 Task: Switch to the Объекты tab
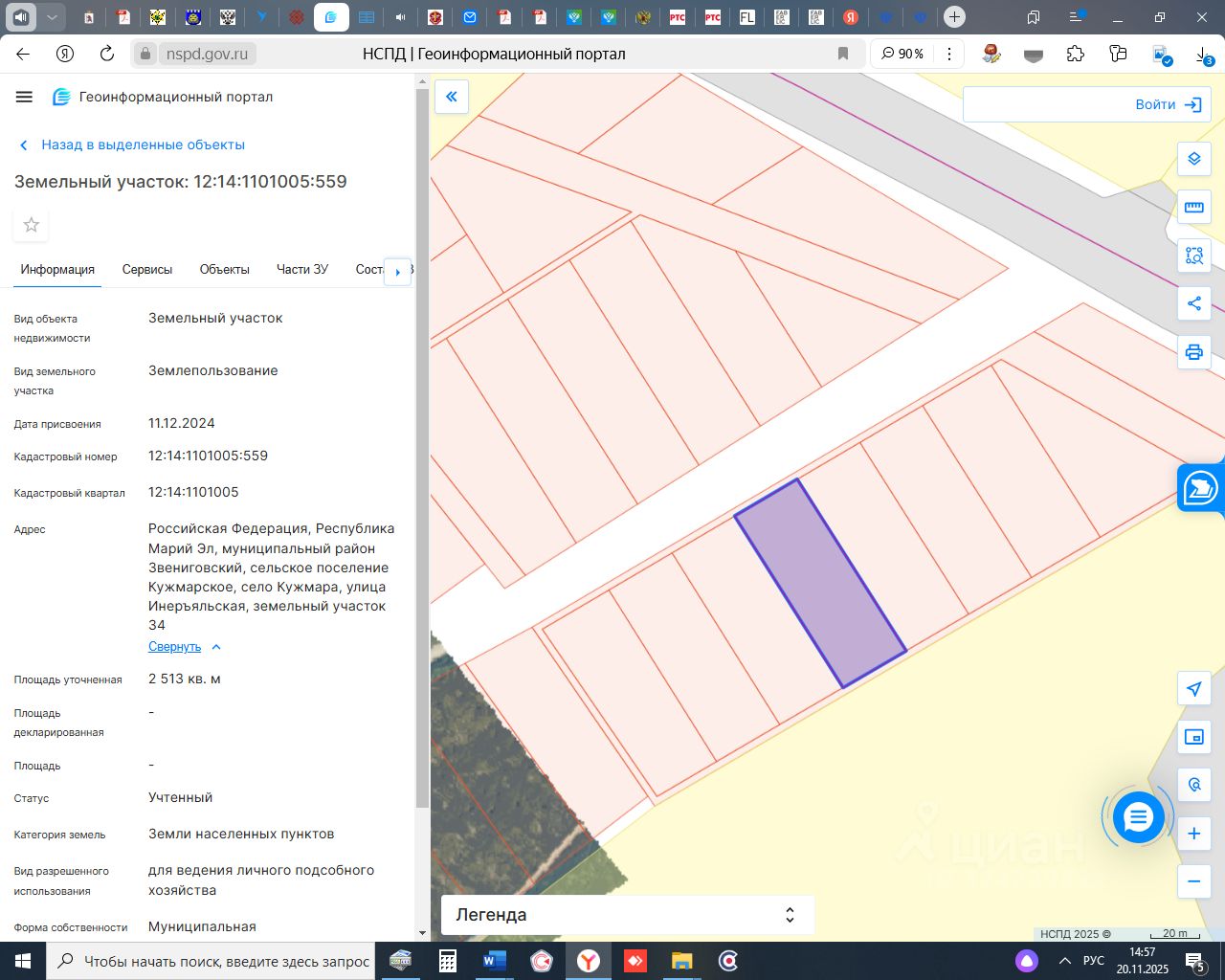click(225, 270)
